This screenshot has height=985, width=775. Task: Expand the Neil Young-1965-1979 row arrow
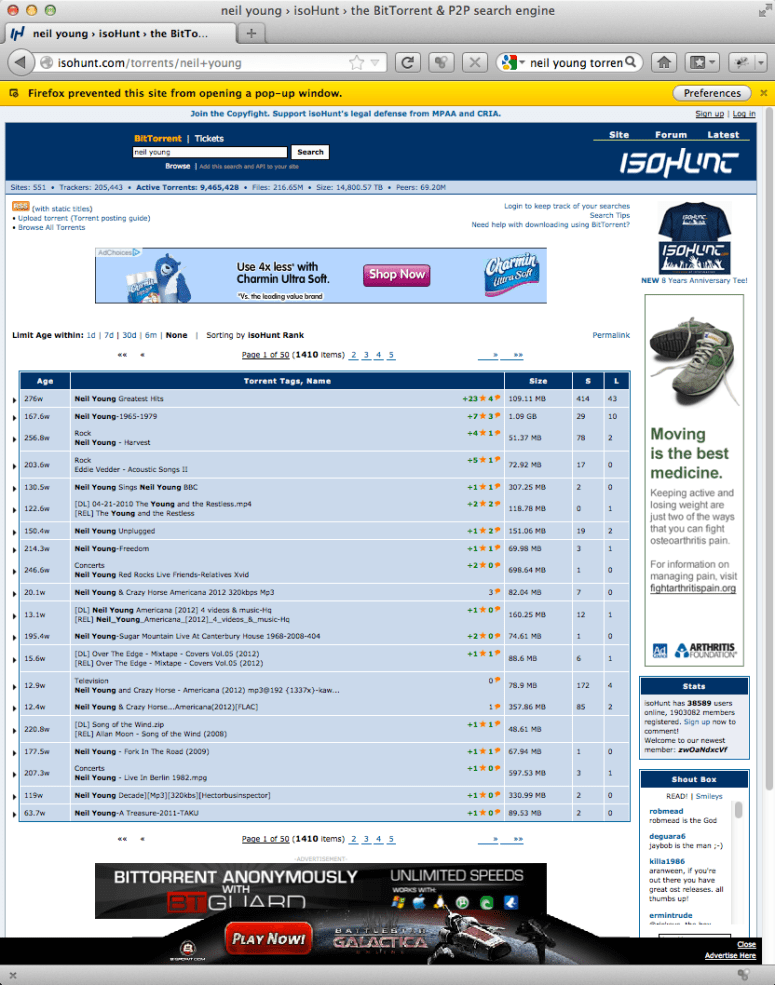click(14, 416)
